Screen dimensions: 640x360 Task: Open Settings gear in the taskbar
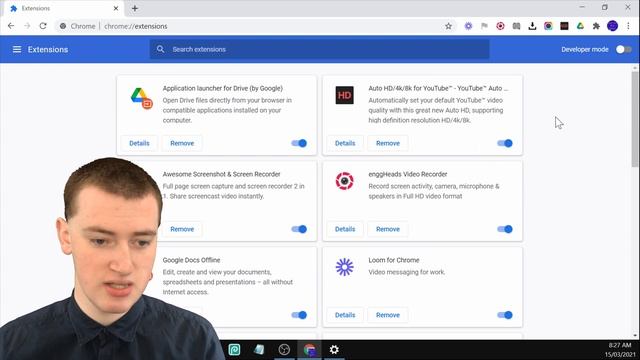coord(334,349)
